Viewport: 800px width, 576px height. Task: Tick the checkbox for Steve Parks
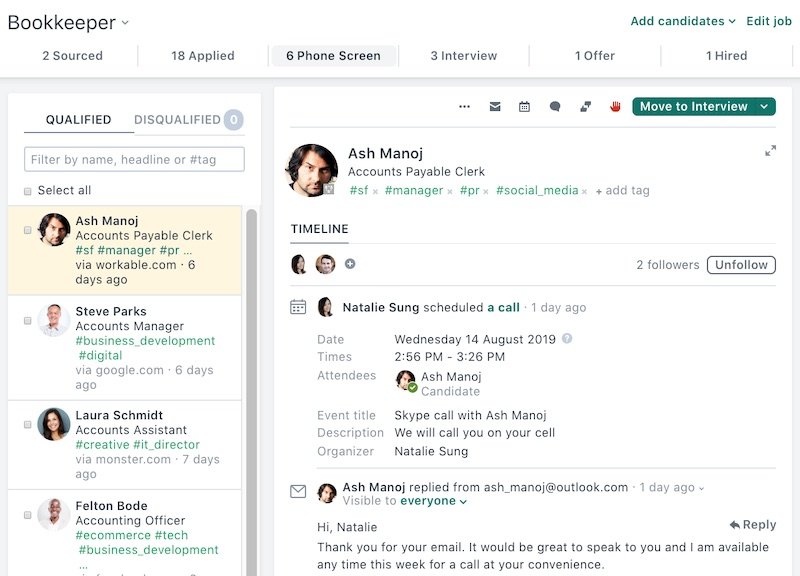coord(28,321)
